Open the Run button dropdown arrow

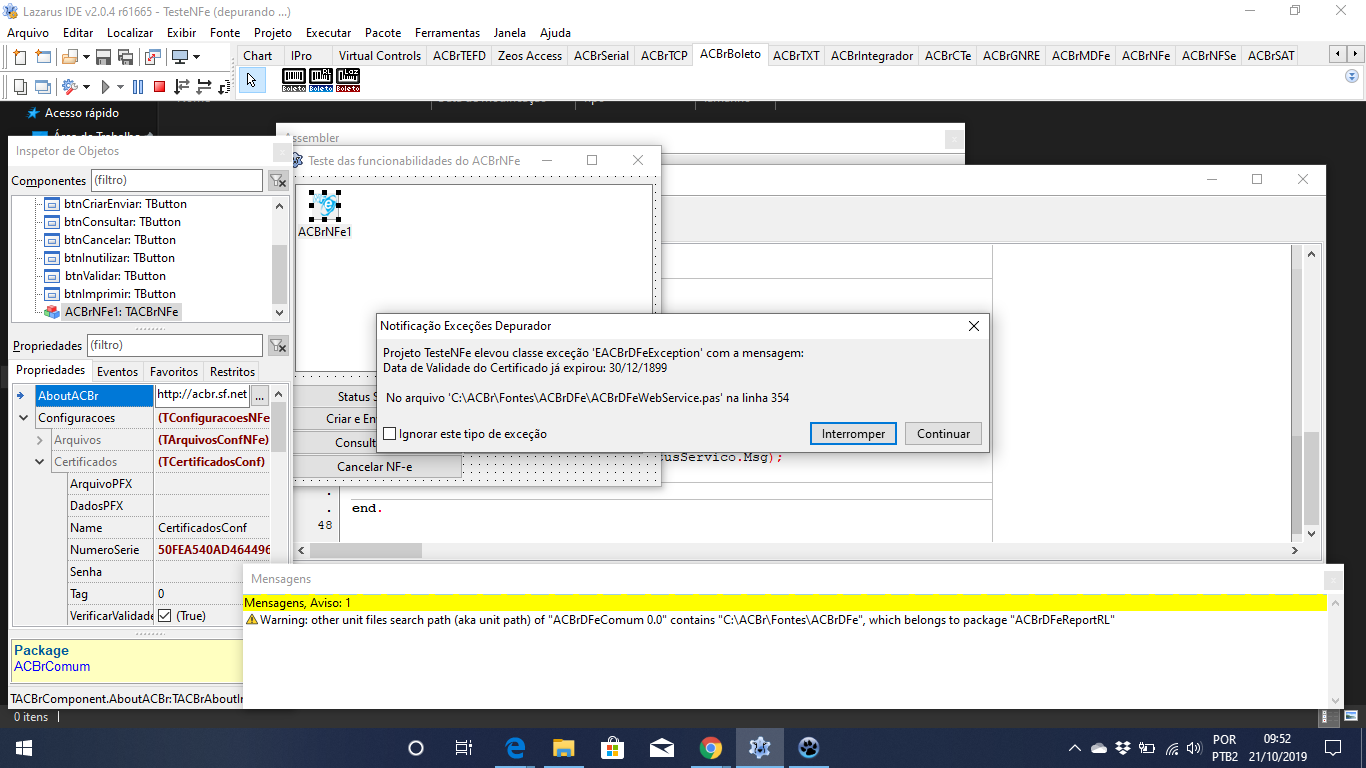pyautogui.click(x=120, y=87)
